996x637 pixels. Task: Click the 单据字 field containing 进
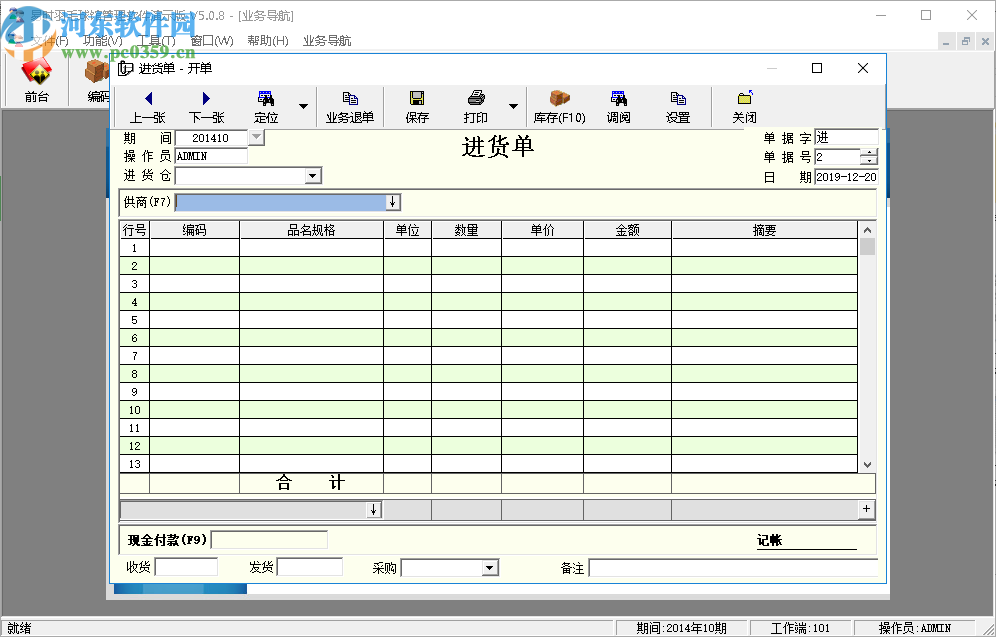[846, 137]
